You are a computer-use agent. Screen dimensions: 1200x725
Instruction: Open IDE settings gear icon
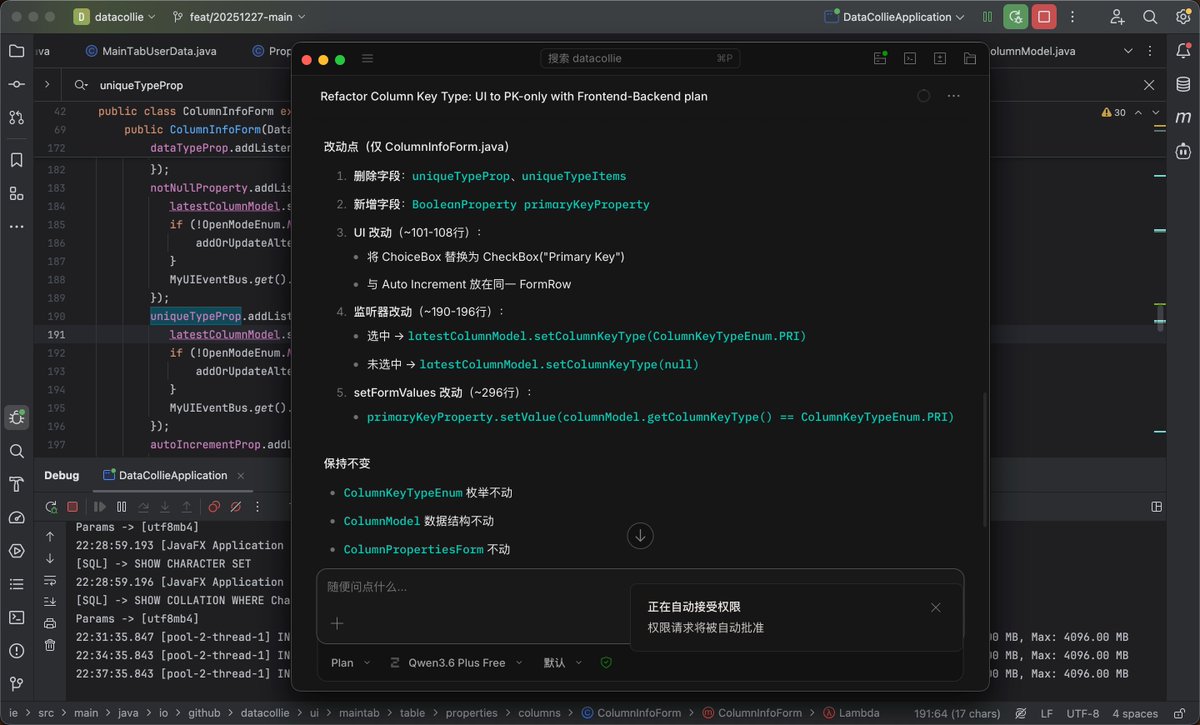pos(1182,17)
